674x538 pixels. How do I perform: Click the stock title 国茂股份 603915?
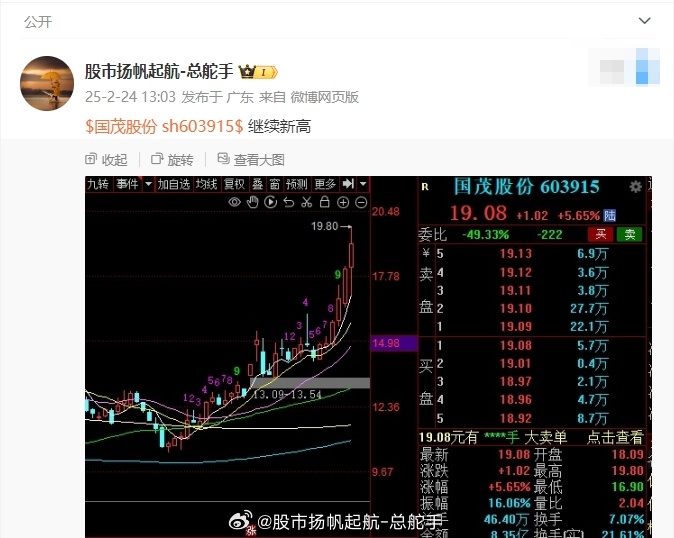pyautogui.click(x=527, y=186)
